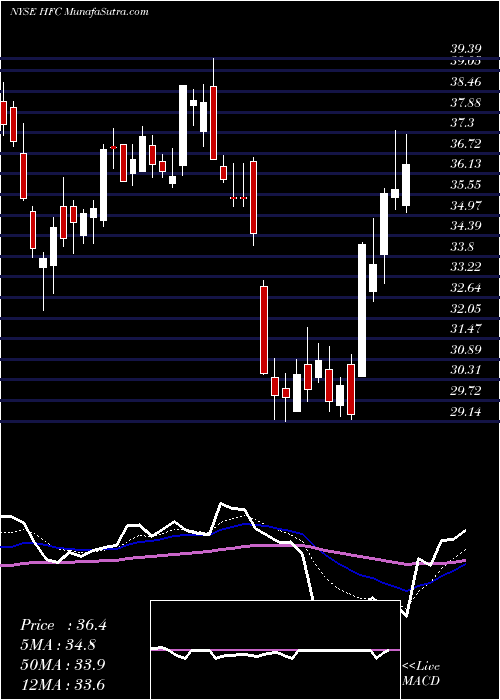Click the 37.3 price axis label
Image resolution: width=500 pixels, height=700 pixels.
point(462,123)
